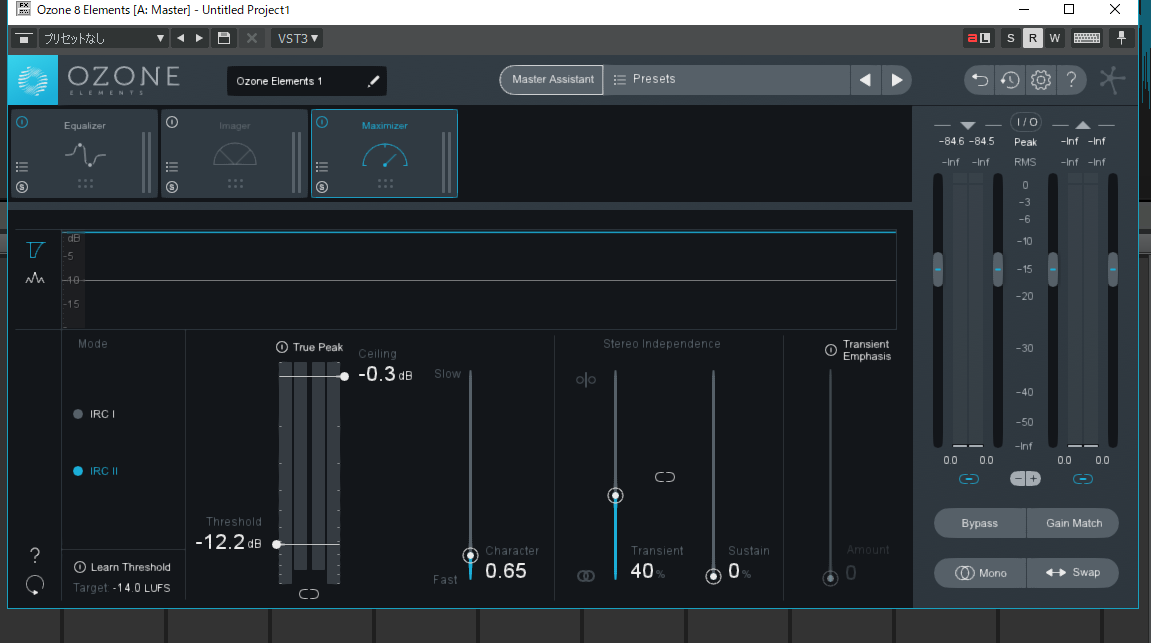Screen dimensions: 1151x643
Task: Click the pencil icon to rename preset
Action: point(373,81)
